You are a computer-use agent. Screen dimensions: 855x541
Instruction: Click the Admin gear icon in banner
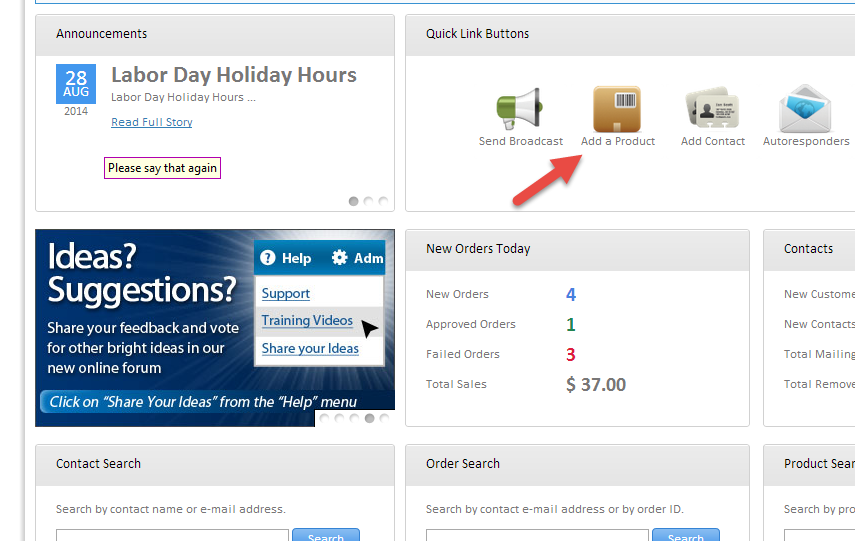pos(340,258)
